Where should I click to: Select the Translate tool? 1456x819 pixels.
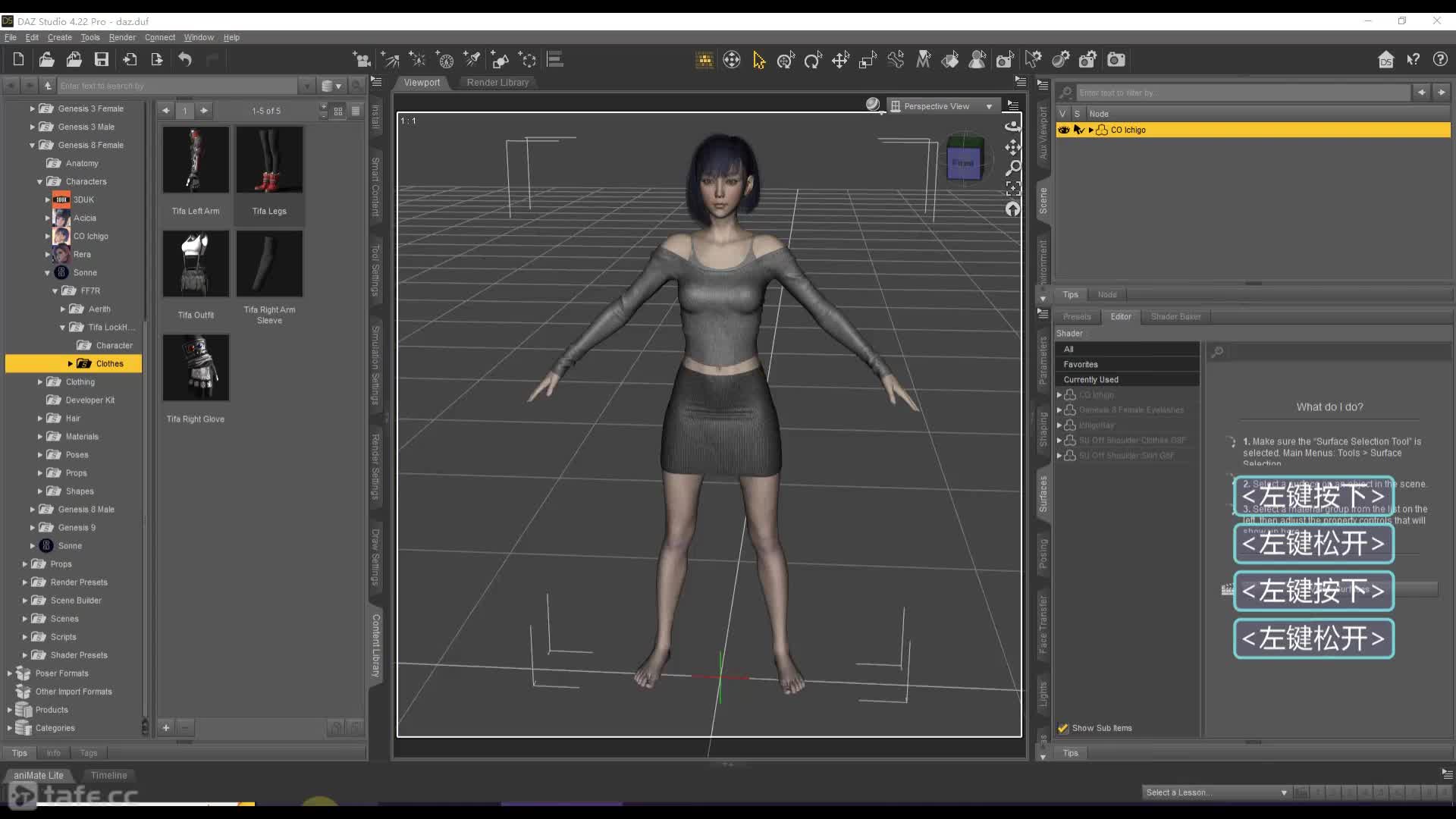point(840,59)
